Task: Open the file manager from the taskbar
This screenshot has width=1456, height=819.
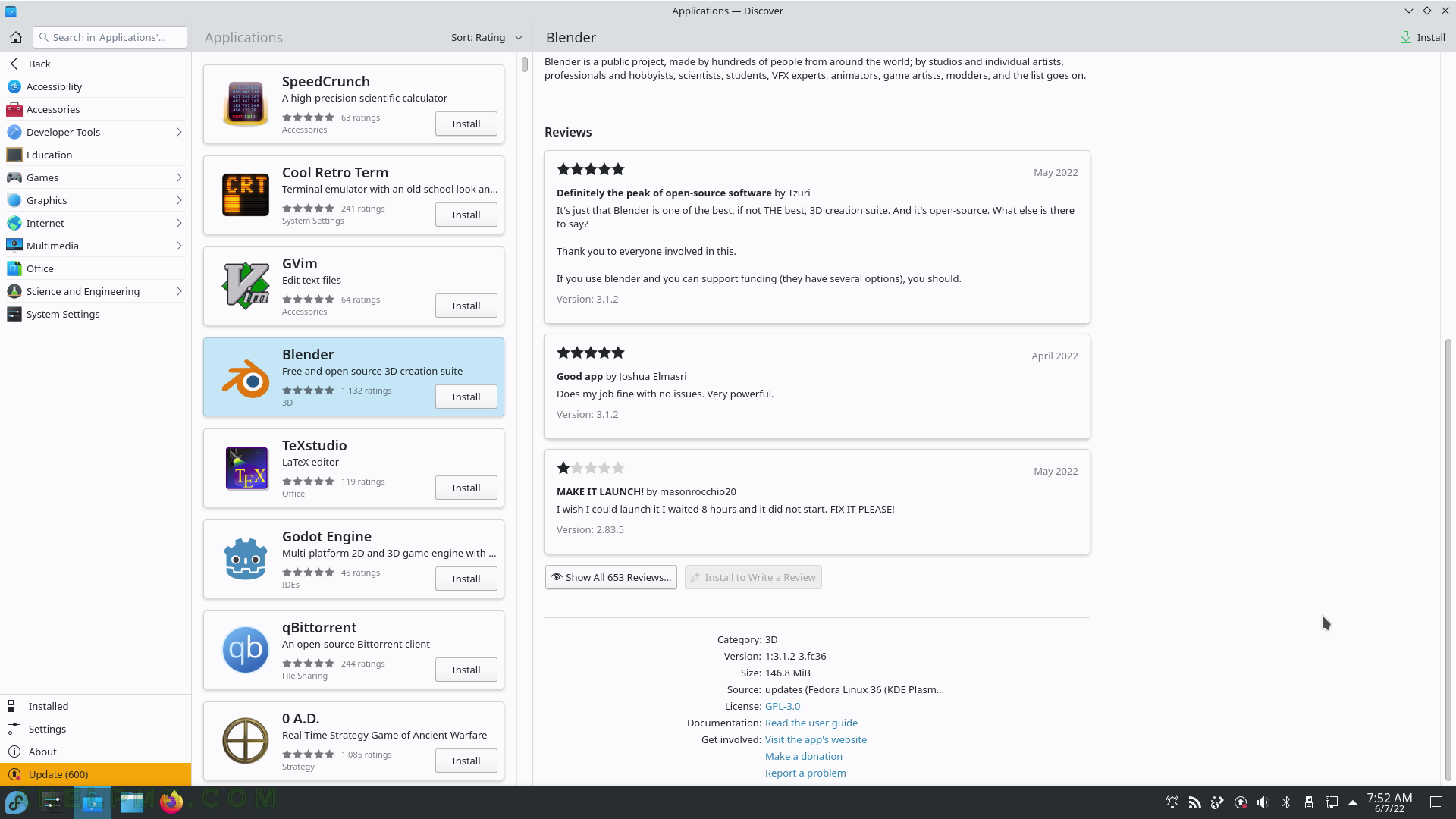Action: [x=132, y=802]
